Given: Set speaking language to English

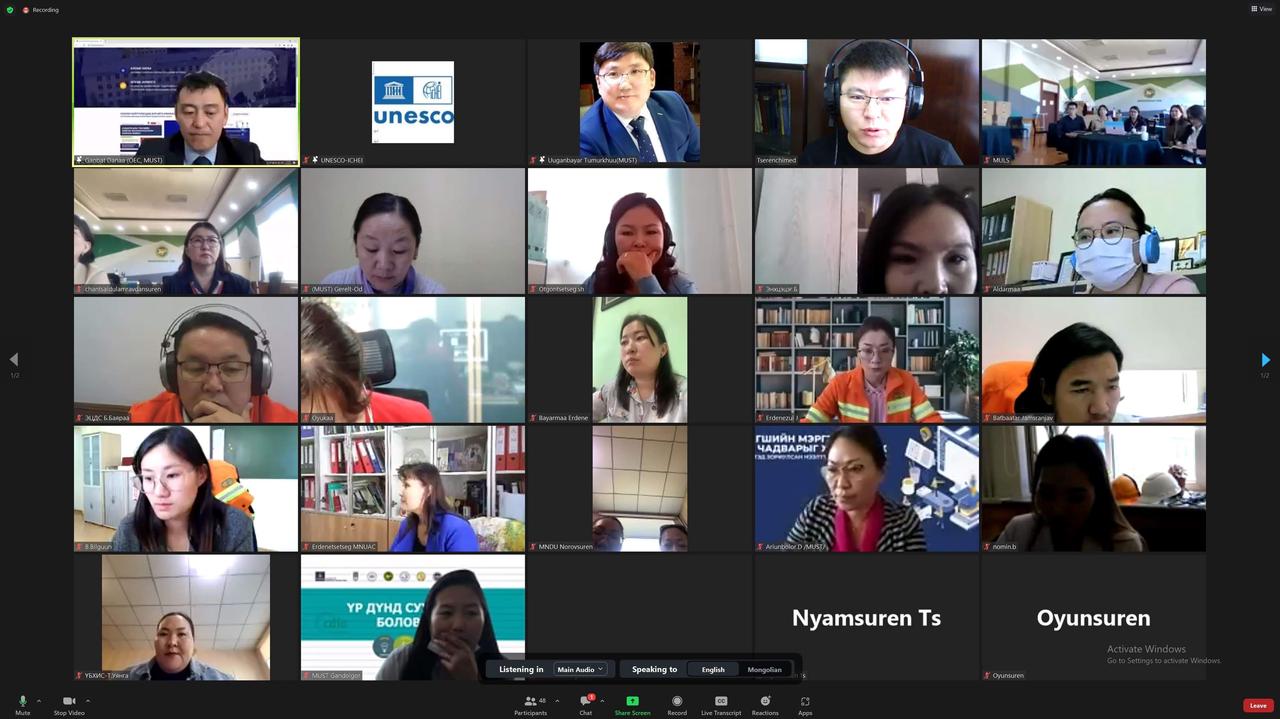Looking at the screenshot, I should (x=713, y=669).
